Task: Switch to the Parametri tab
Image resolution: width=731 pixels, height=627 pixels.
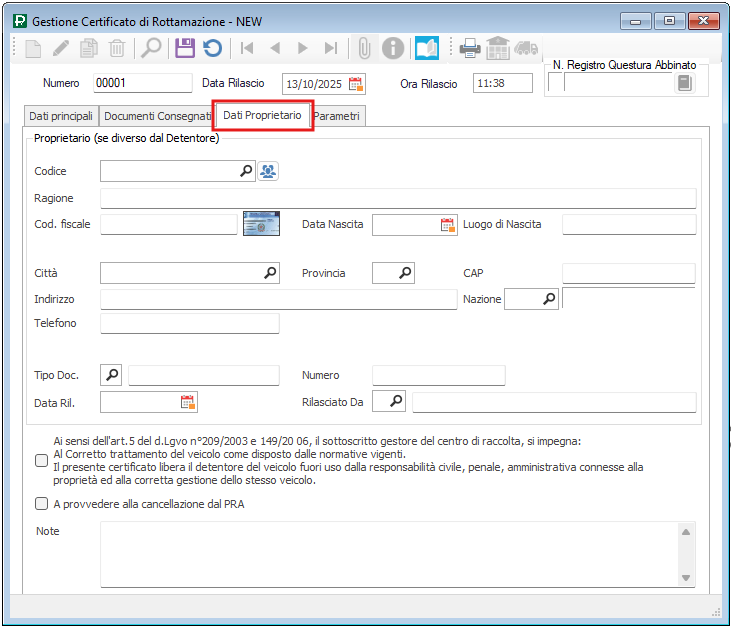Action: pyautogui.click(x=337, y=116)
